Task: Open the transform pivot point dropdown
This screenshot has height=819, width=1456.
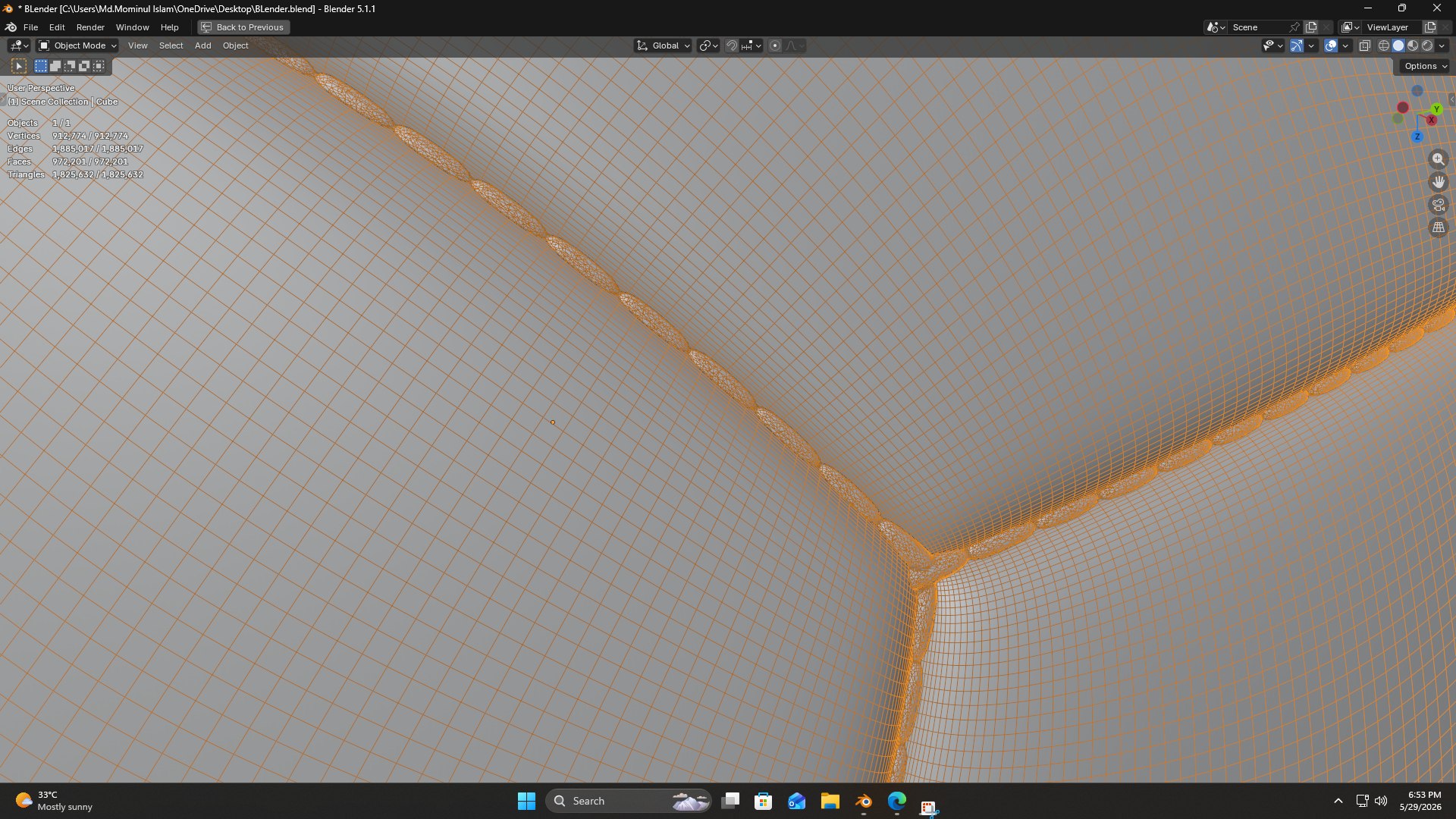Action: tap(708, 45)
